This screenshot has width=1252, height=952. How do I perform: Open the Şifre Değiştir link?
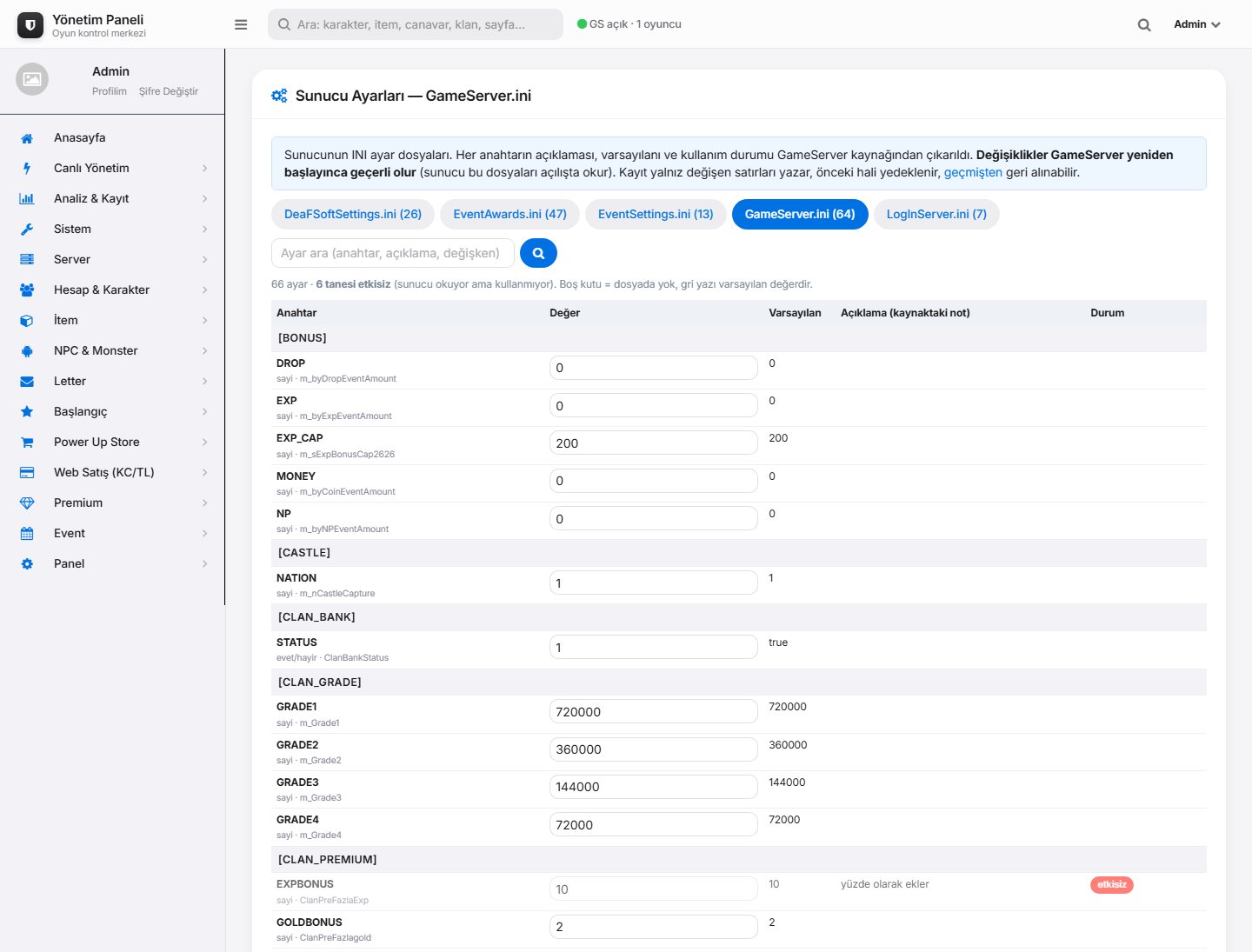[x=169, y=91]
